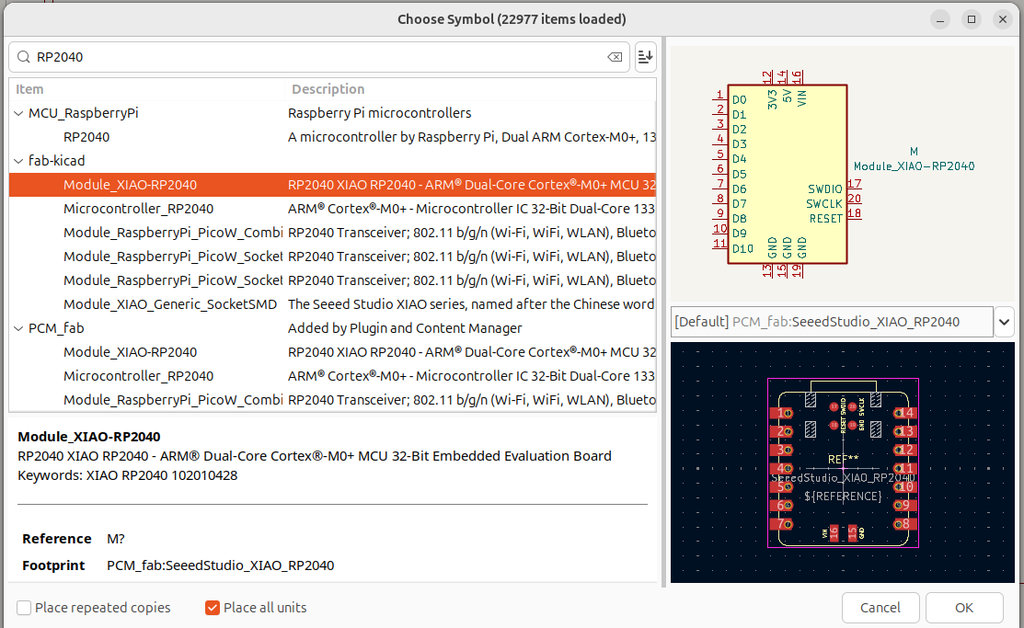
Task: Click the Keywords line in details
Action: click(127, 475)
